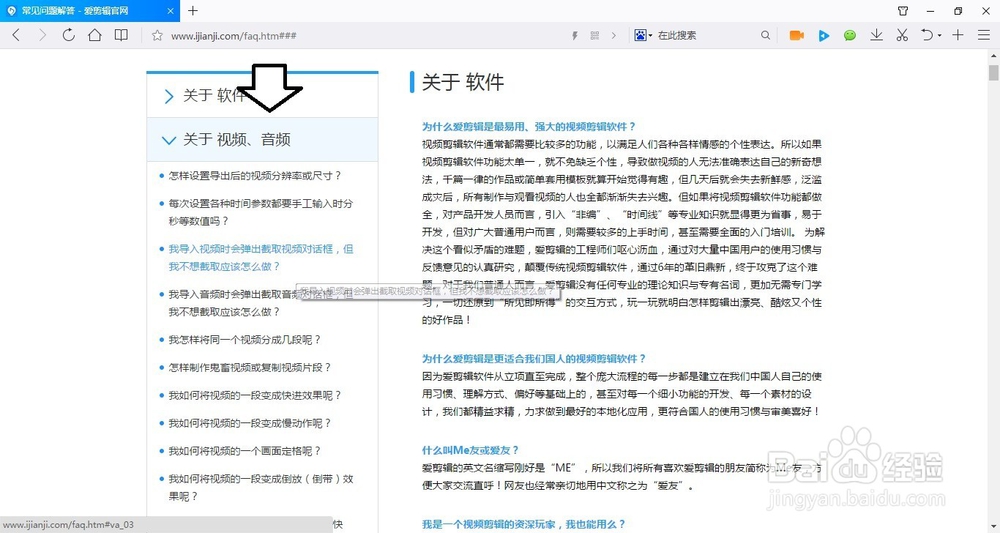The image size is (1000, 533).
Task: Close the 常见问题解答 tab
Action: (x=170, y=11)
